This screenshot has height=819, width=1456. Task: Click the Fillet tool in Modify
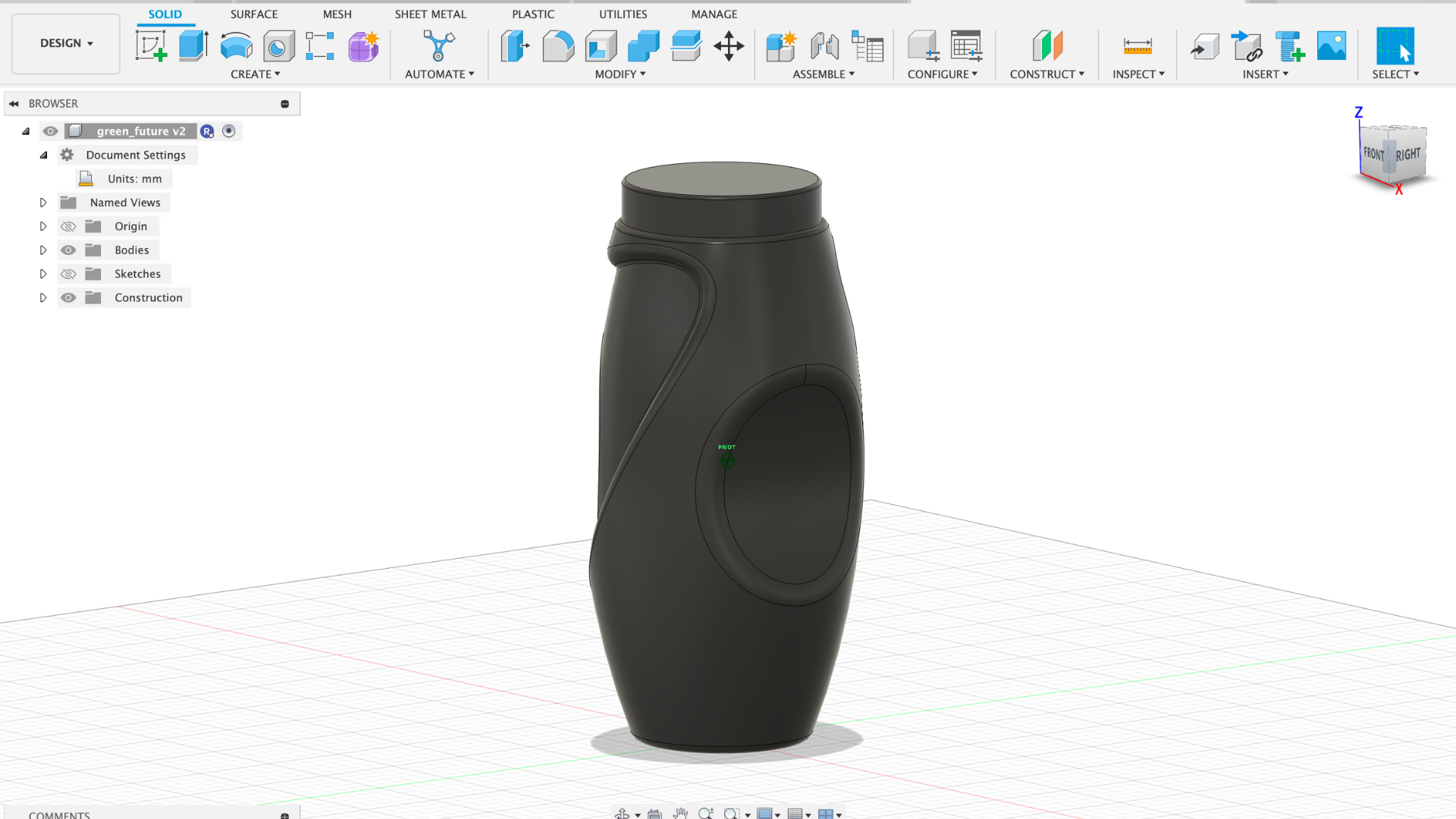pos(558,46)
